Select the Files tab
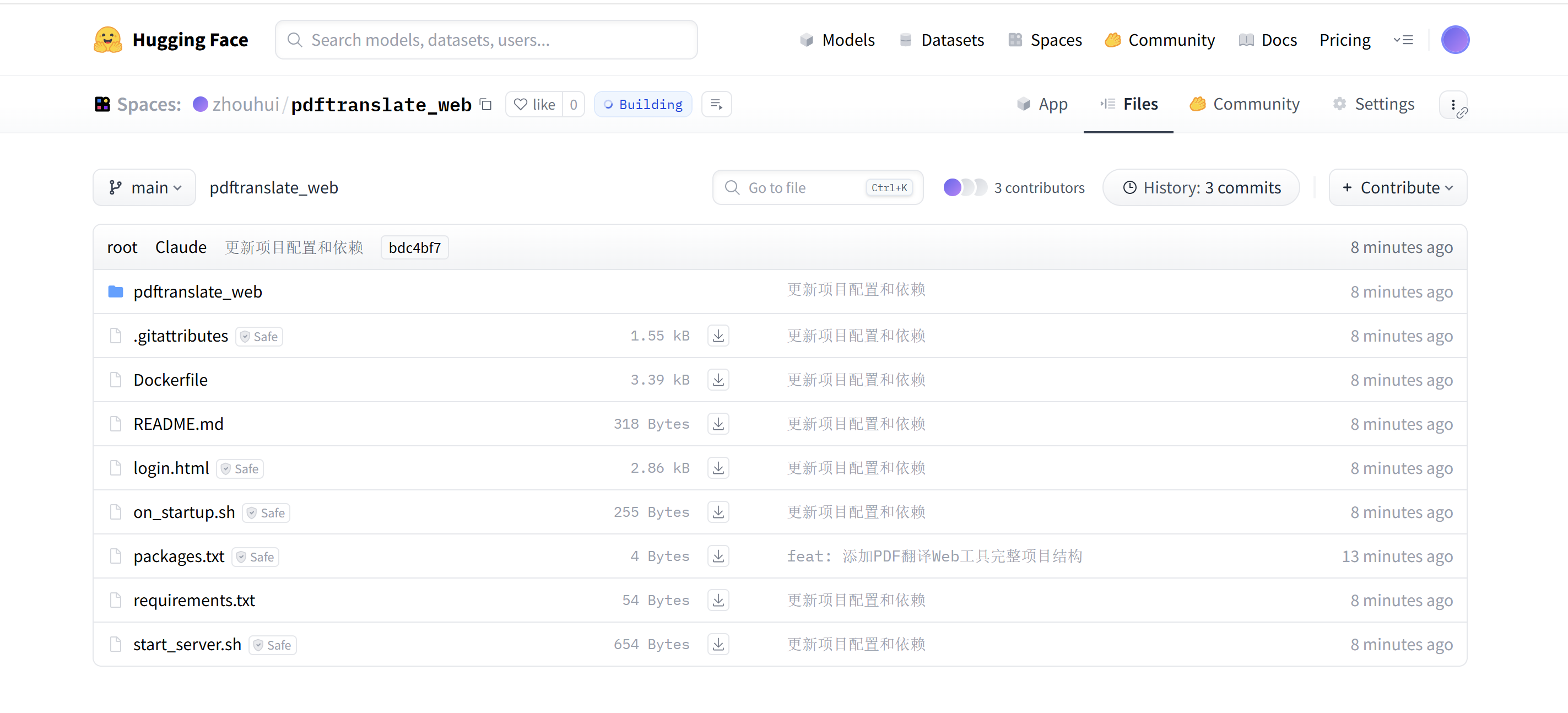The height and width of the screenshot is (713, 1568). [x=1128, y=104]
